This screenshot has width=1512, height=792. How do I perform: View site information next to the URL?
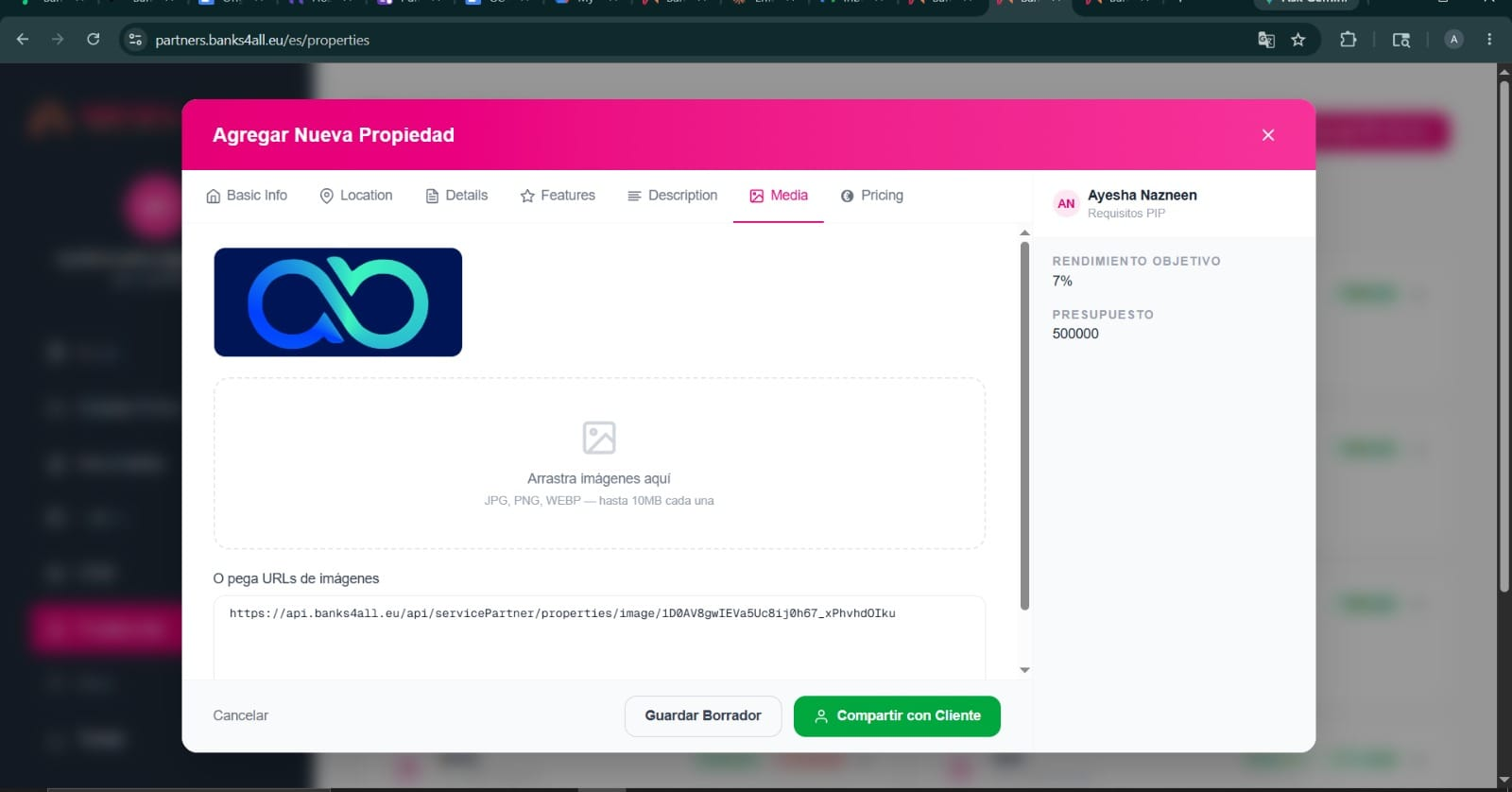point(135,40)
